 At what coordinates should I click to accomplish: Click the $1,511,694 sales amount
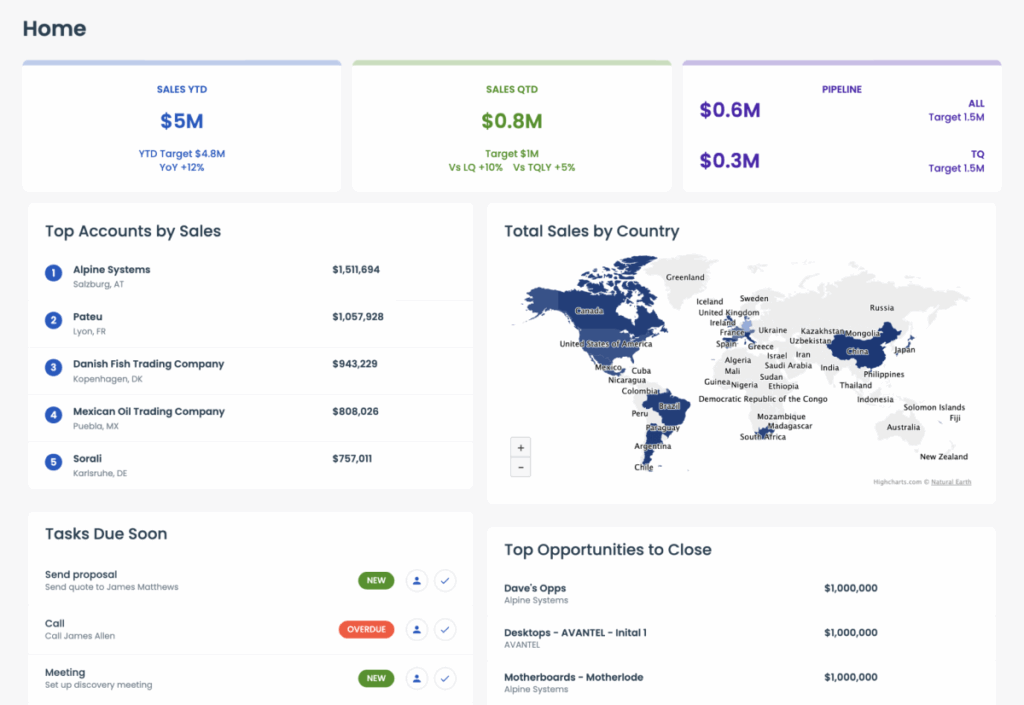356,270
